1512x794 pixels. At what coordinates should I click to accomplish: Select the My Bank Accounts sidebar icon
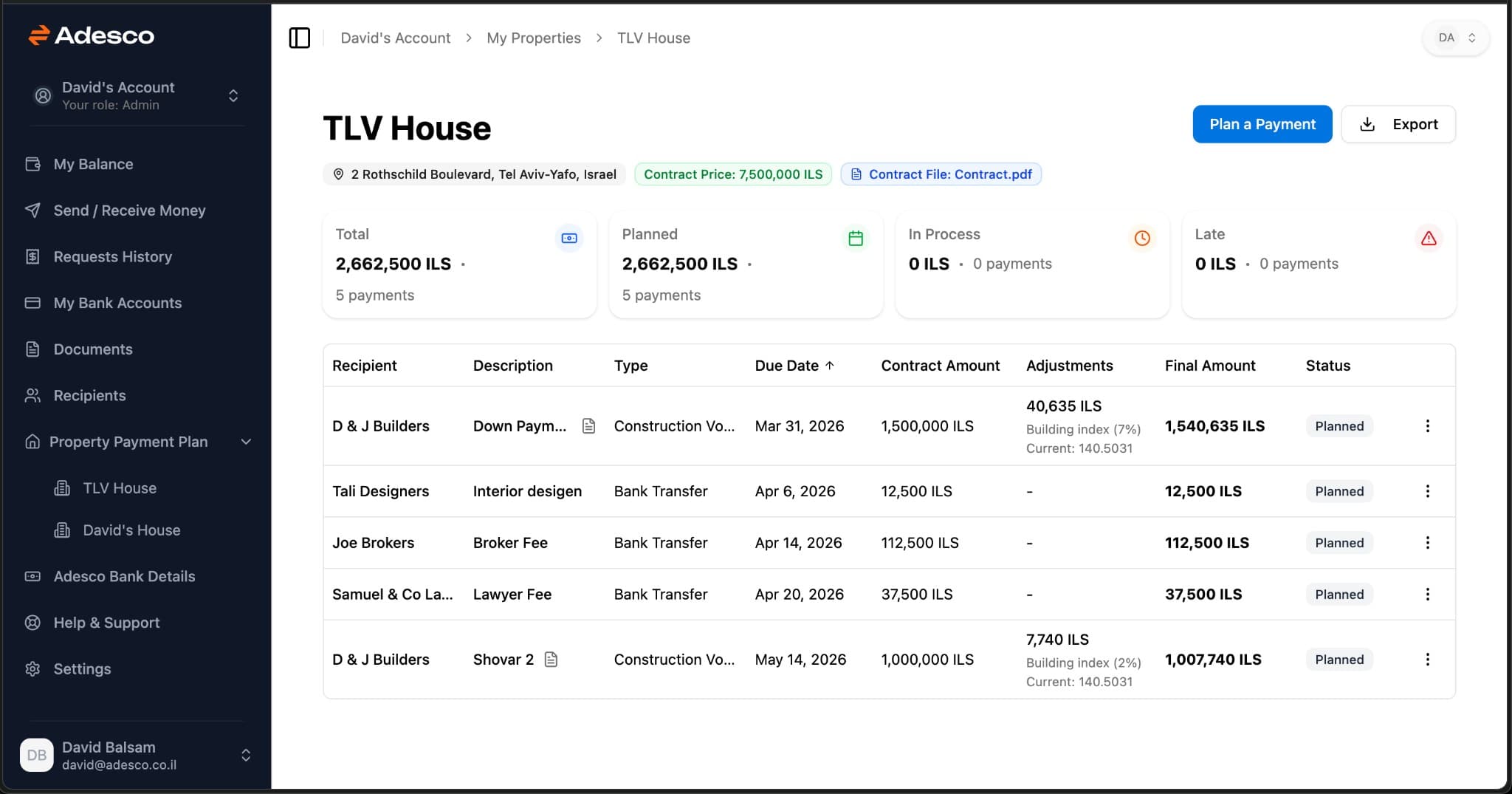pos(32,303)
